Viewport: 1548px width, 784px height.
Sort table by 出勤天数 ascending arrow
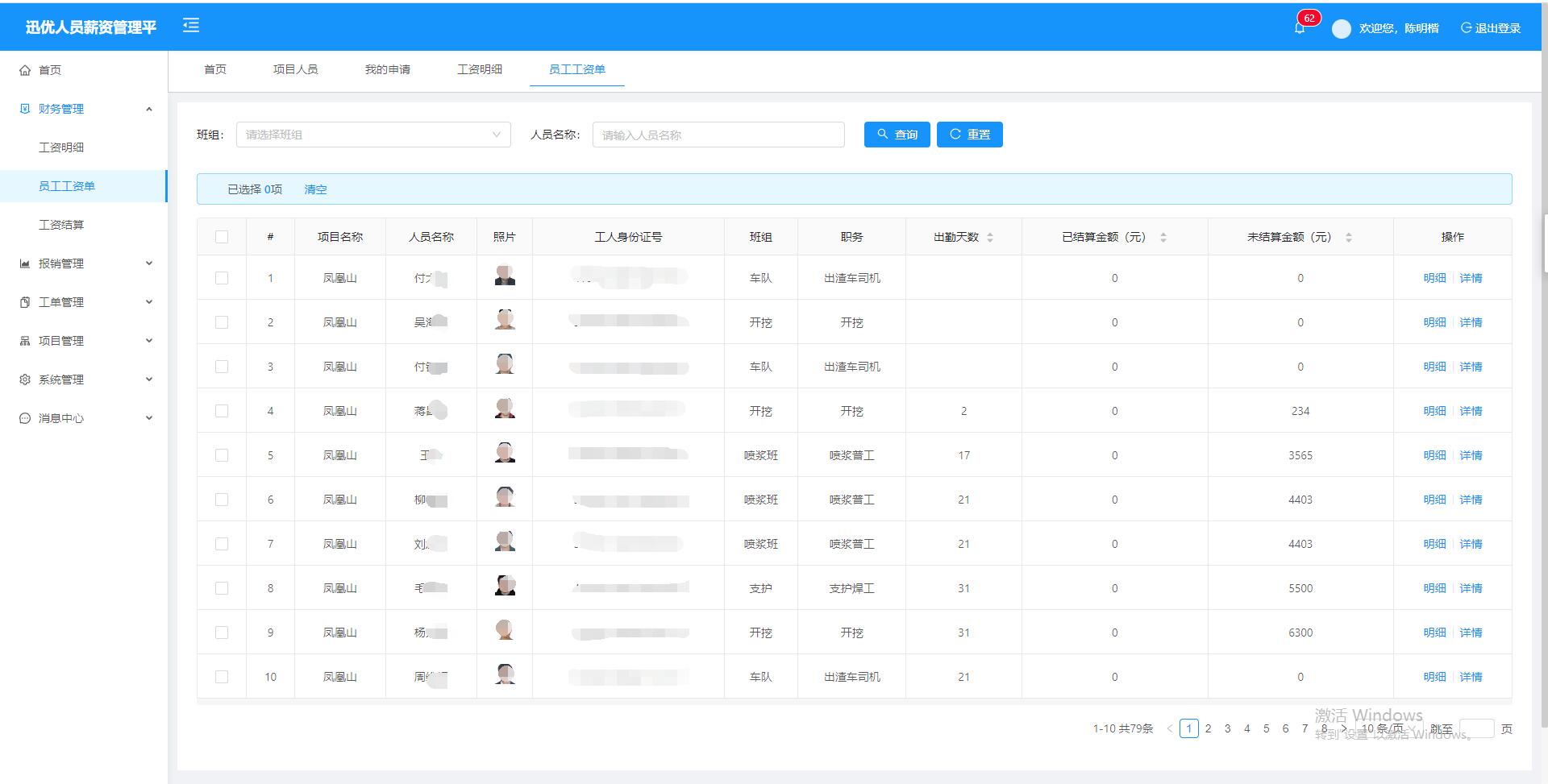click(x=989, y=233)
